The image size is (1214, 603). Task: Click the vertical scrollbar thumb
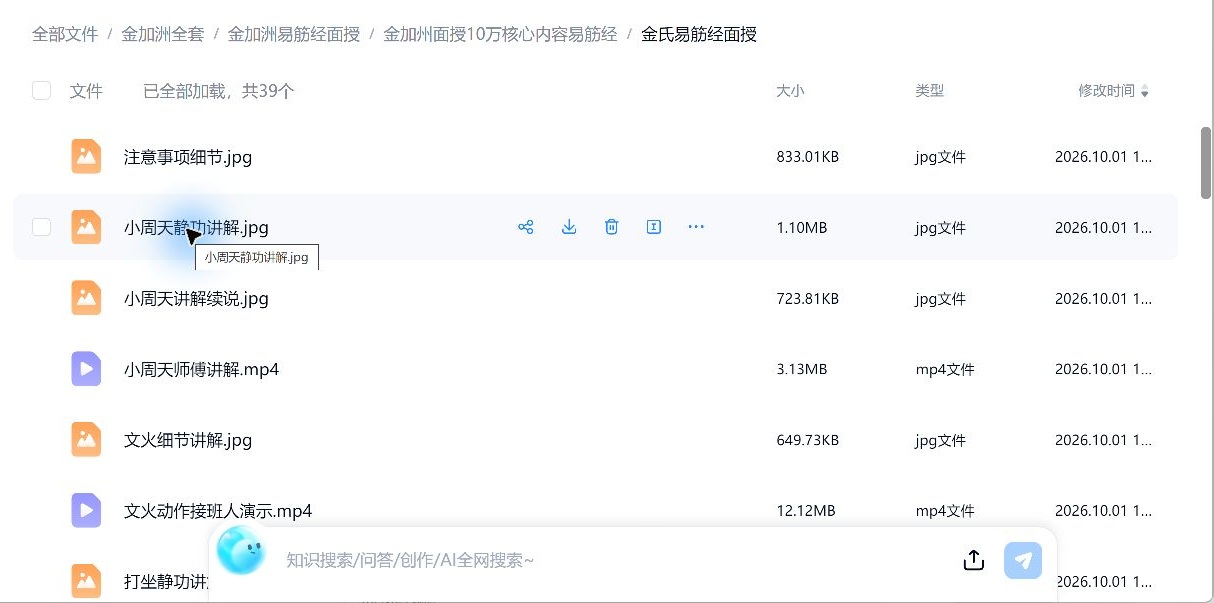pyautogui.click(x=1206, y=164)
